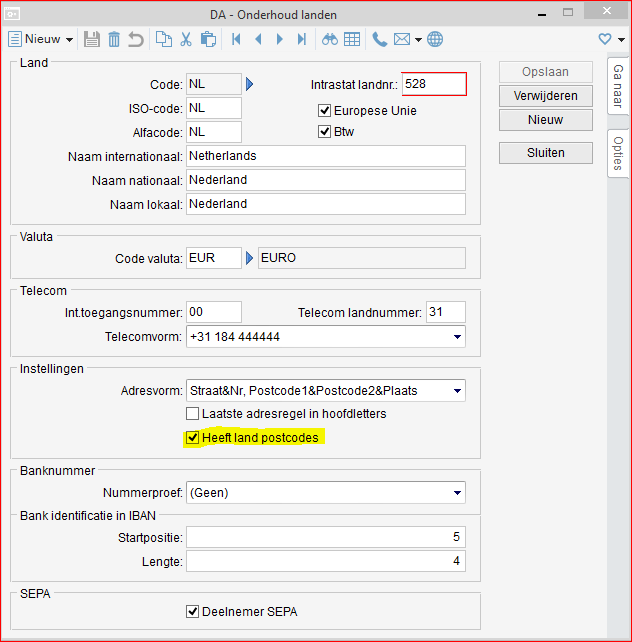Image resolution: width=632 pixels, height=642 pixels.
Task: Click the envelope email icon
Action: pos(402,39)
